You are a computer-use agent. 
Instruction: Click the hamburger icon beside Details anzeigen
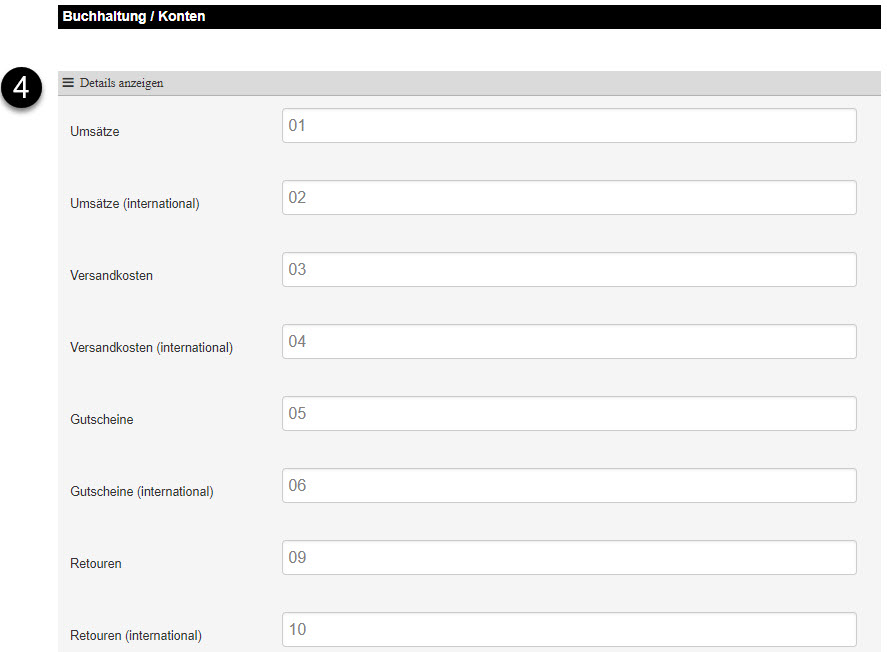pos(68,83)
